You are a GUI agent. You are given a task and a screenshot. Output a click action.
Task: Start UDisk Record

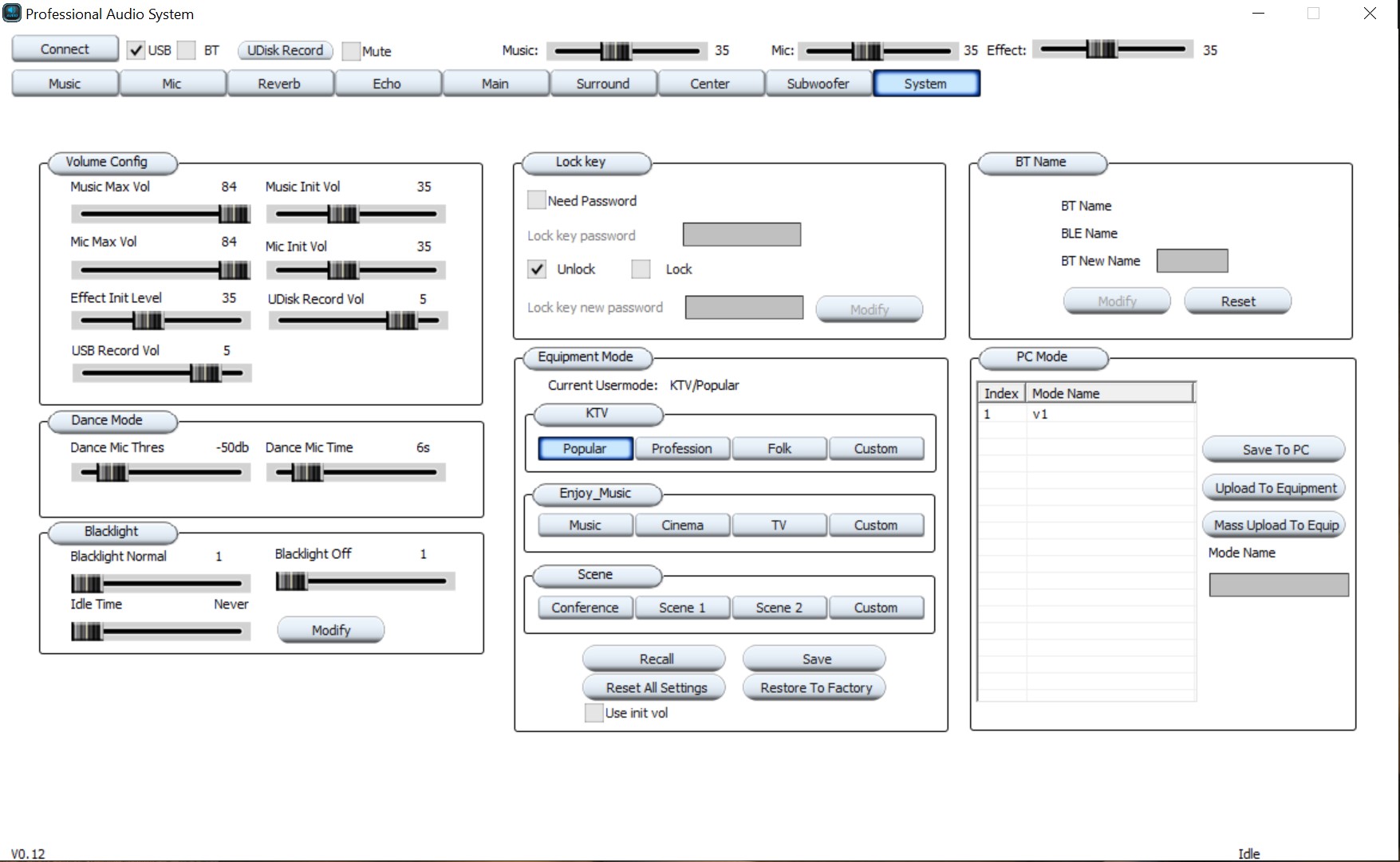[285, 50]
